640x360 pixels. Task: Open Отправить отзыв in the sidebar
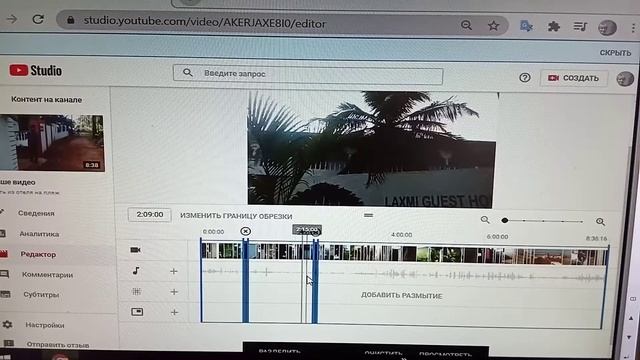click(58, 344)
